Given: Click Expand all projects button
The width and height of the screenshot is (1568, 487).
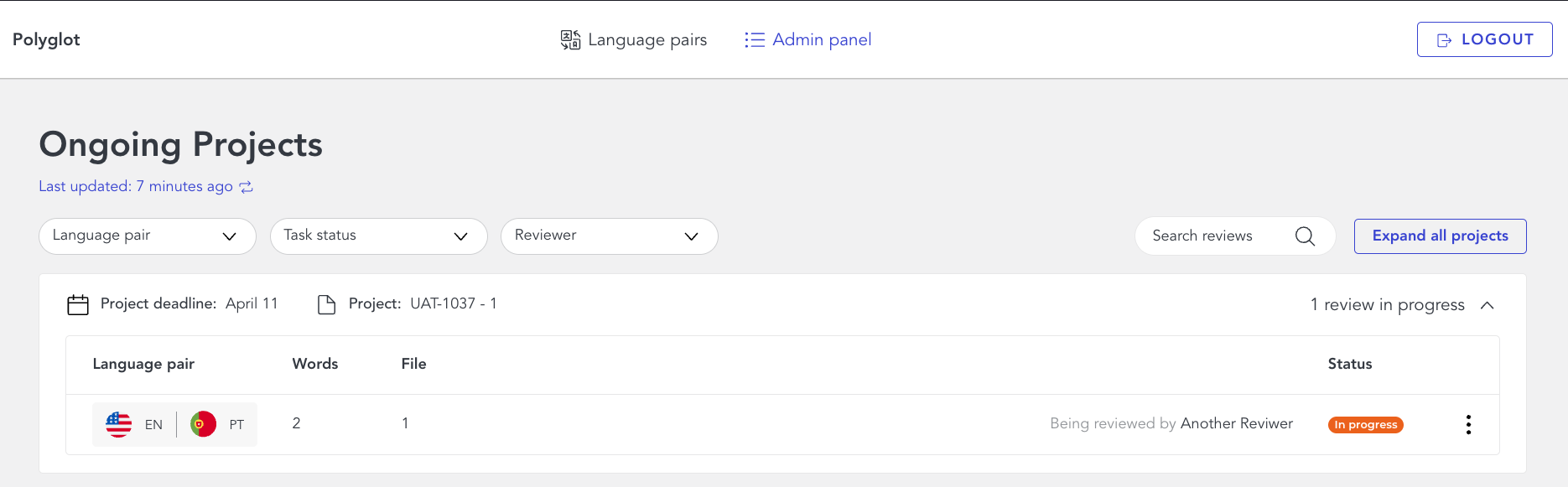Looking at the screenshot, I should [1441, 236].
